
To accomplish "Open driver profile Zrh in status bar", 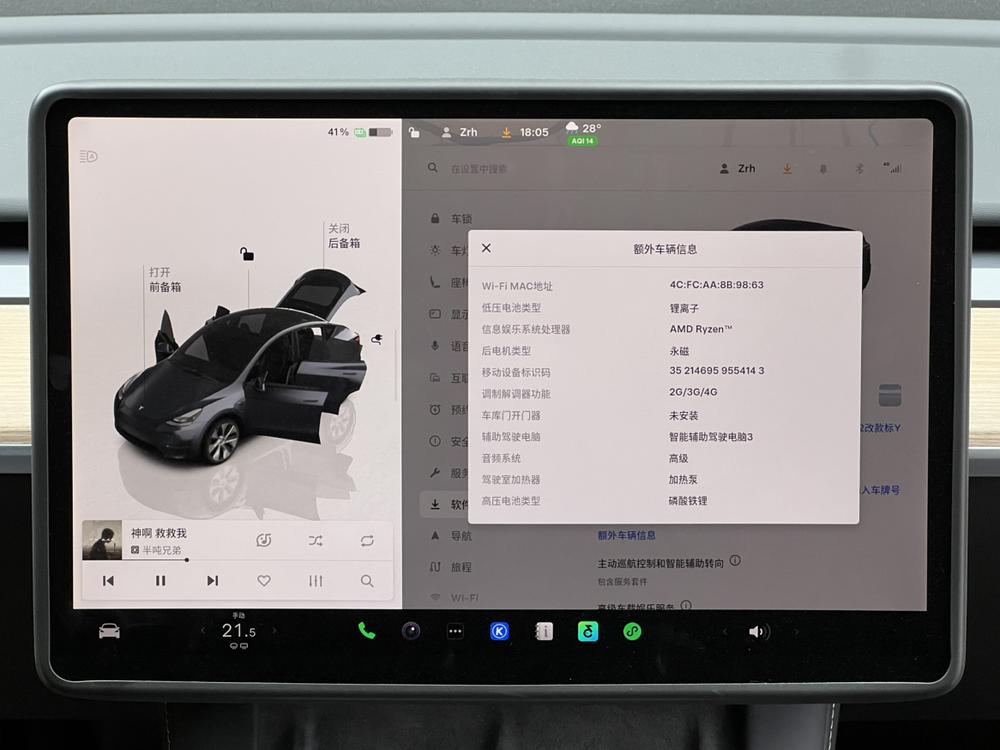I will click(459, 132).
